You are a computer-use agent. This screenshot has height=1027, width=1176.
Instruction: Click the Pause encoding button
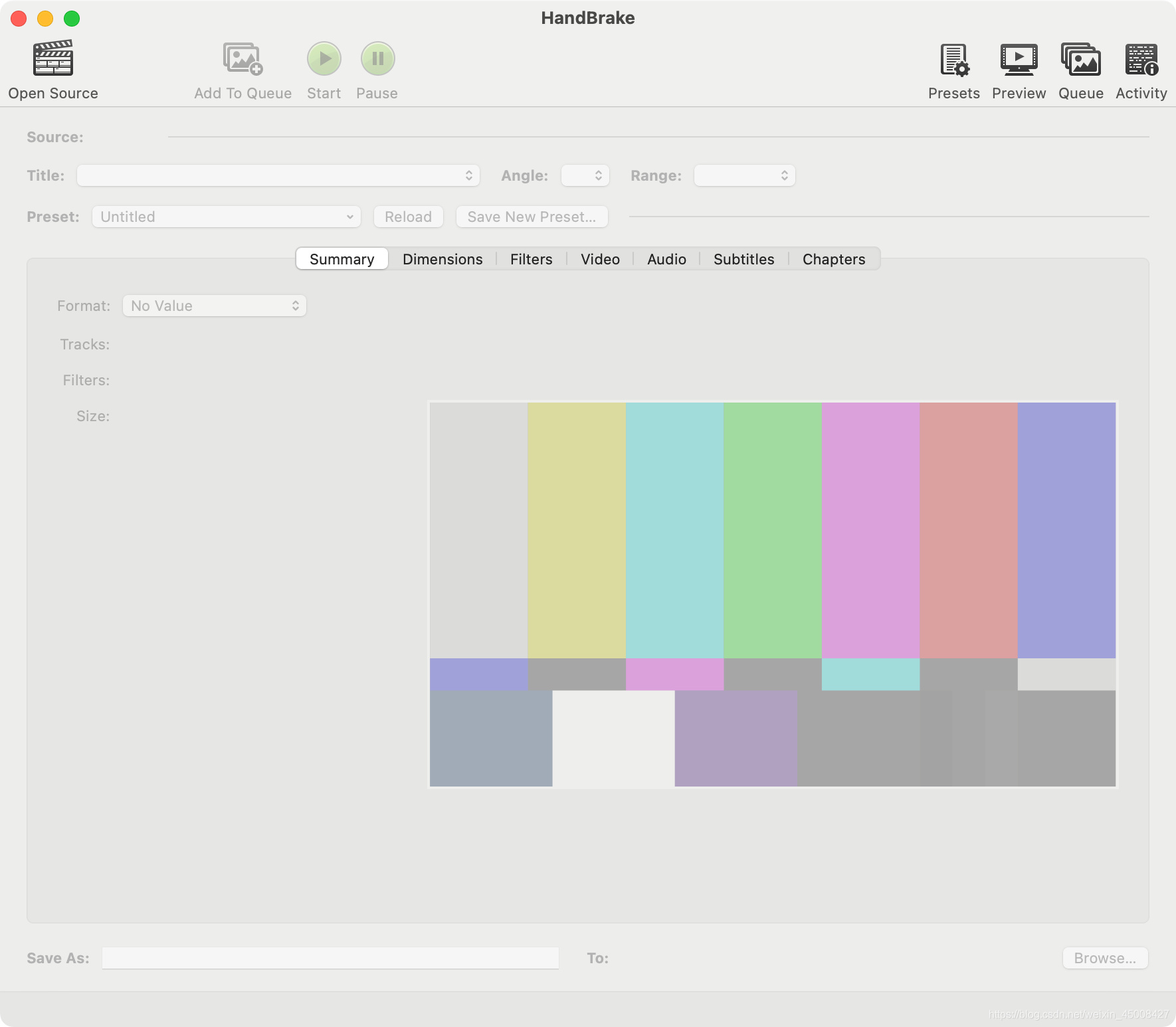click(378, 58)
